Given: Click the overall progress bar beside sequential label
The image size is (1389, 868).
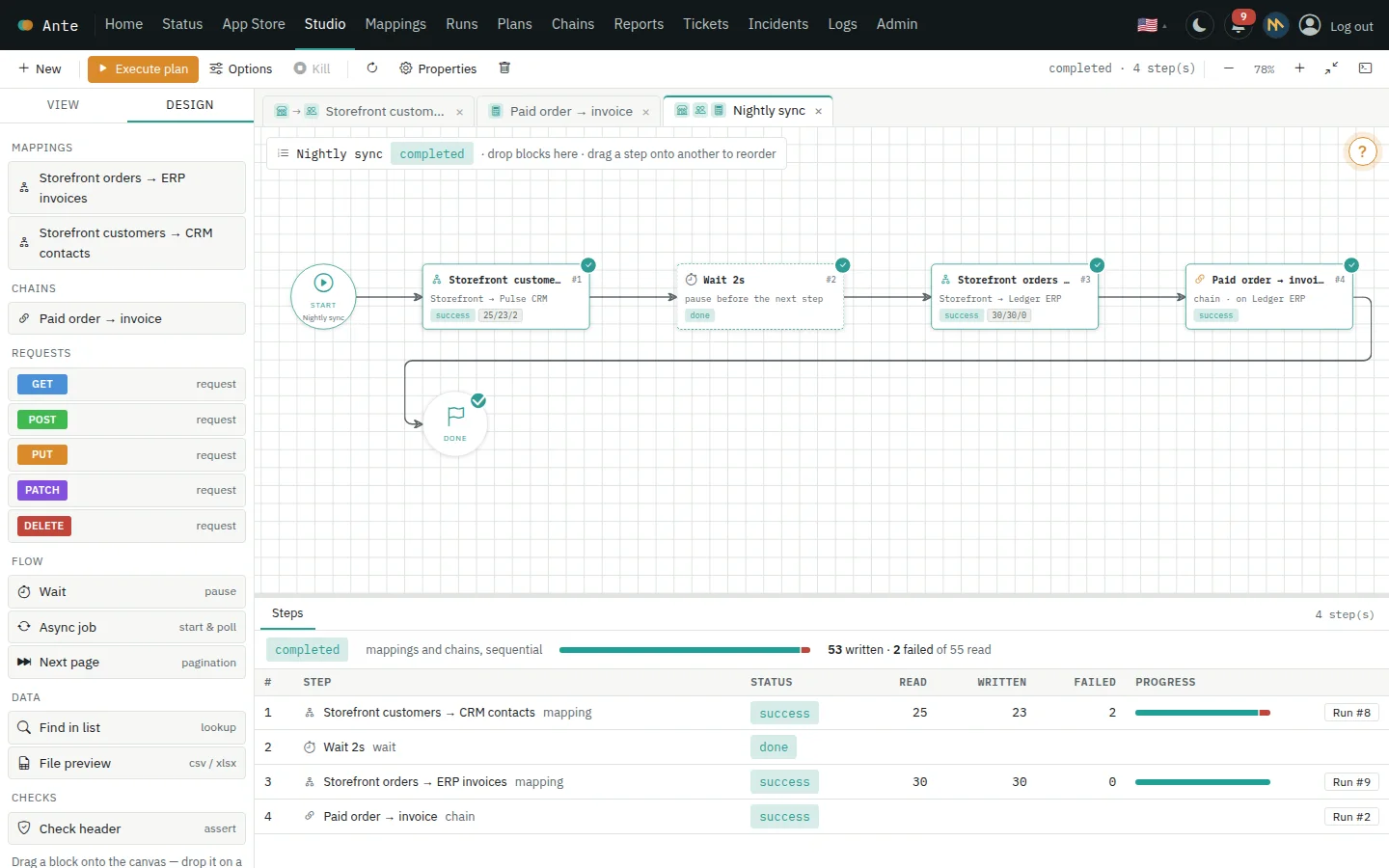Looking at the screenshot, I should coord(685,650).
